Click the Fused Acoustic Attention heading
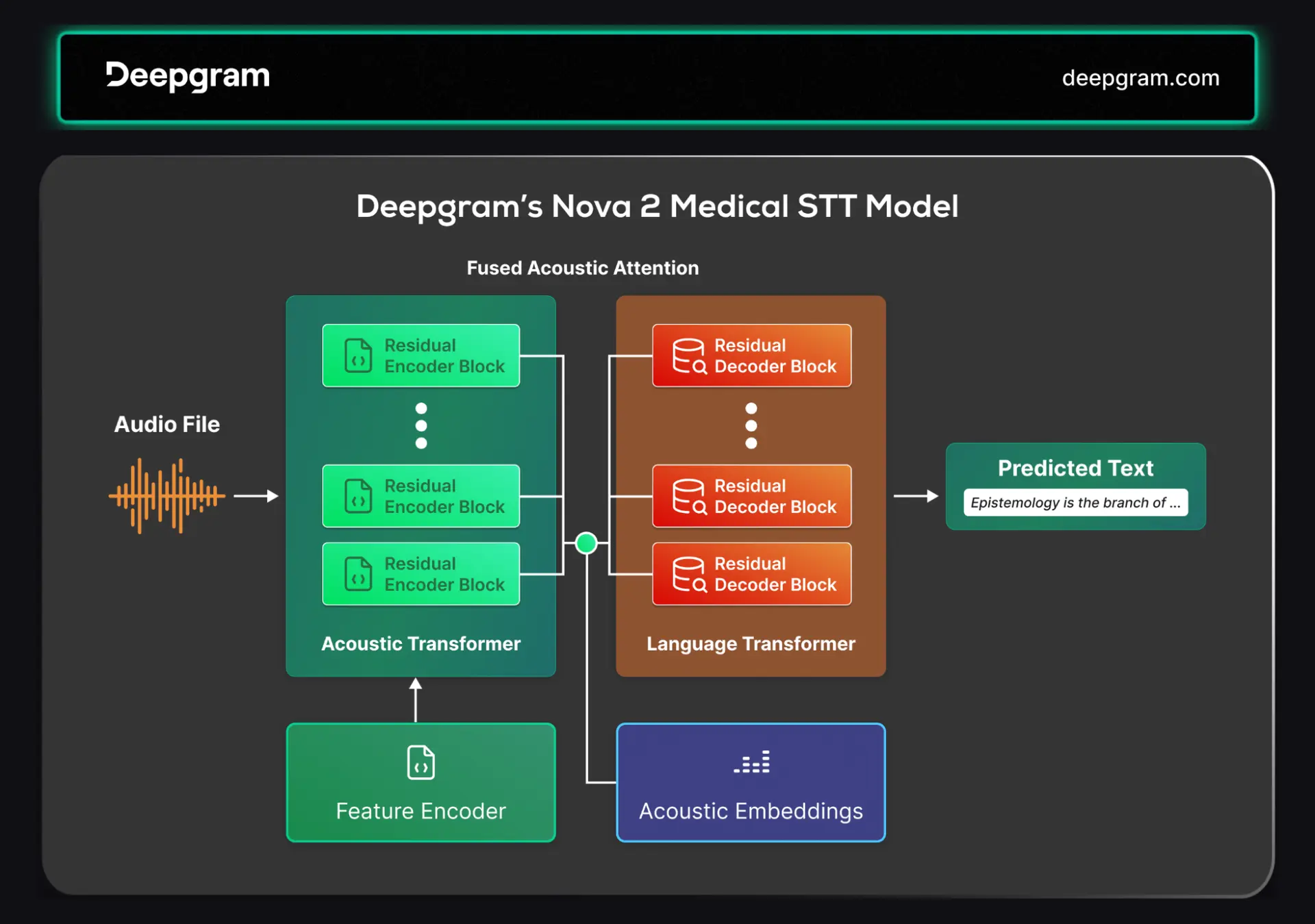 click(582, 268)
